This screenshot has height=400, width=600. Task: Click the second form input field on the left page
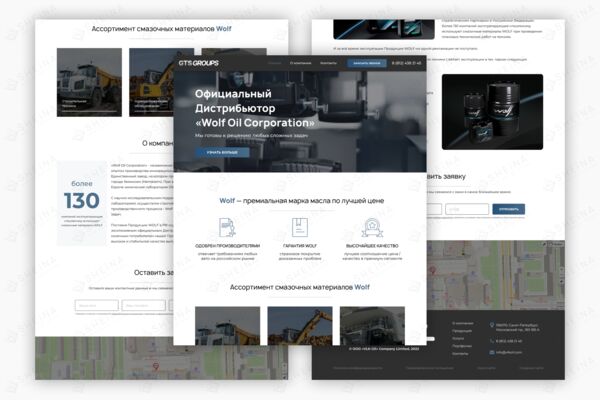143,305
